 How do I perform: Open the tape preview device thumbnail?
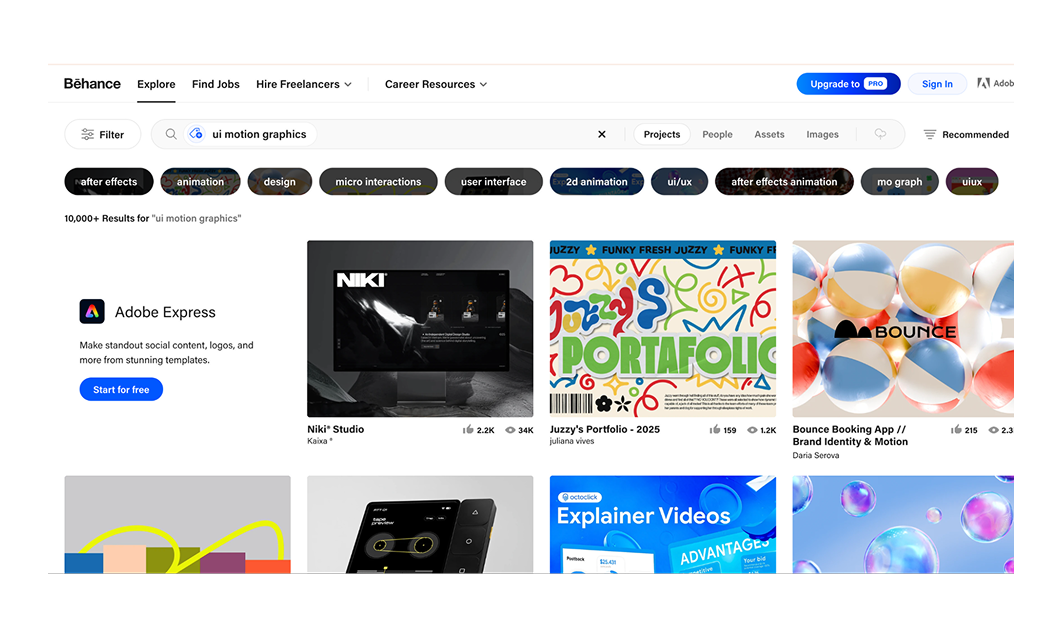420,525
